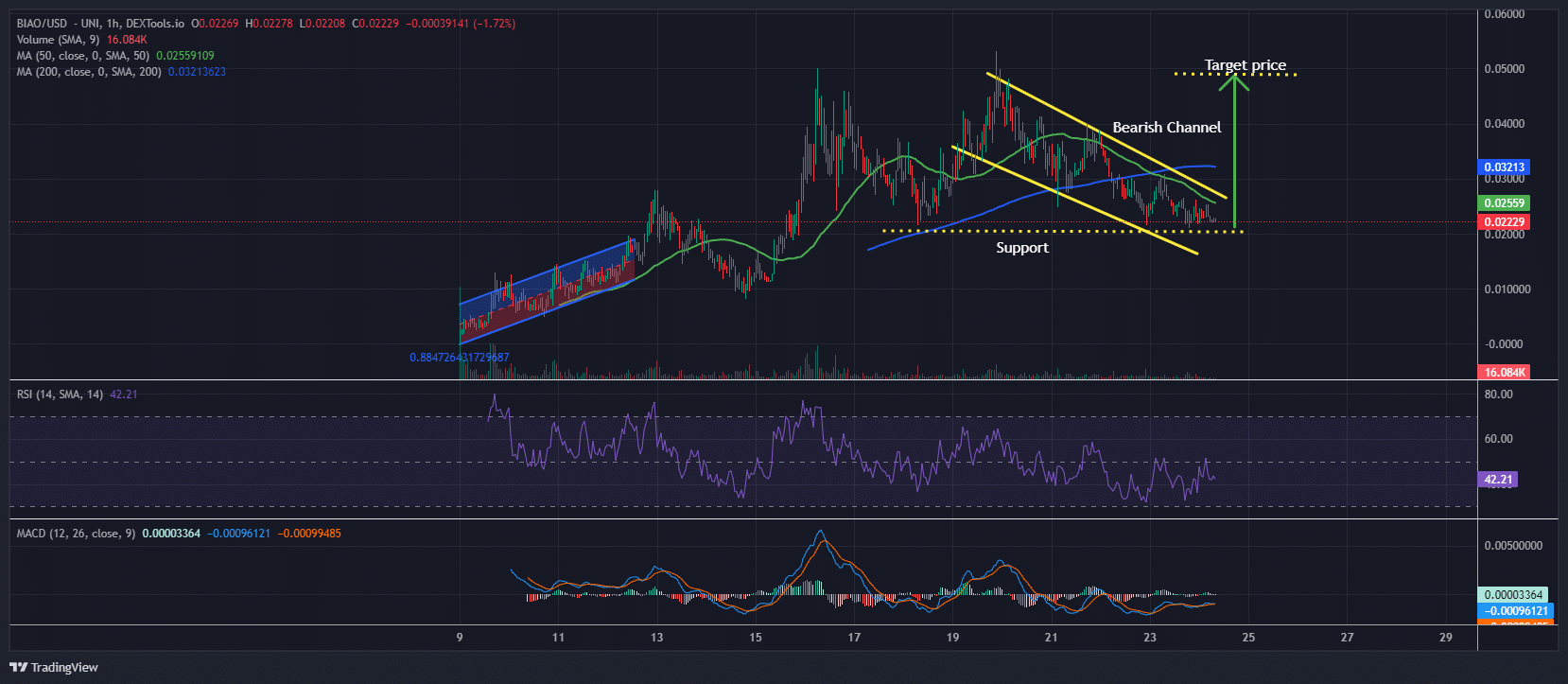1568x684 pixels.
Task: Click date 17 on the time axis
Action: click(x=854, y=638)
